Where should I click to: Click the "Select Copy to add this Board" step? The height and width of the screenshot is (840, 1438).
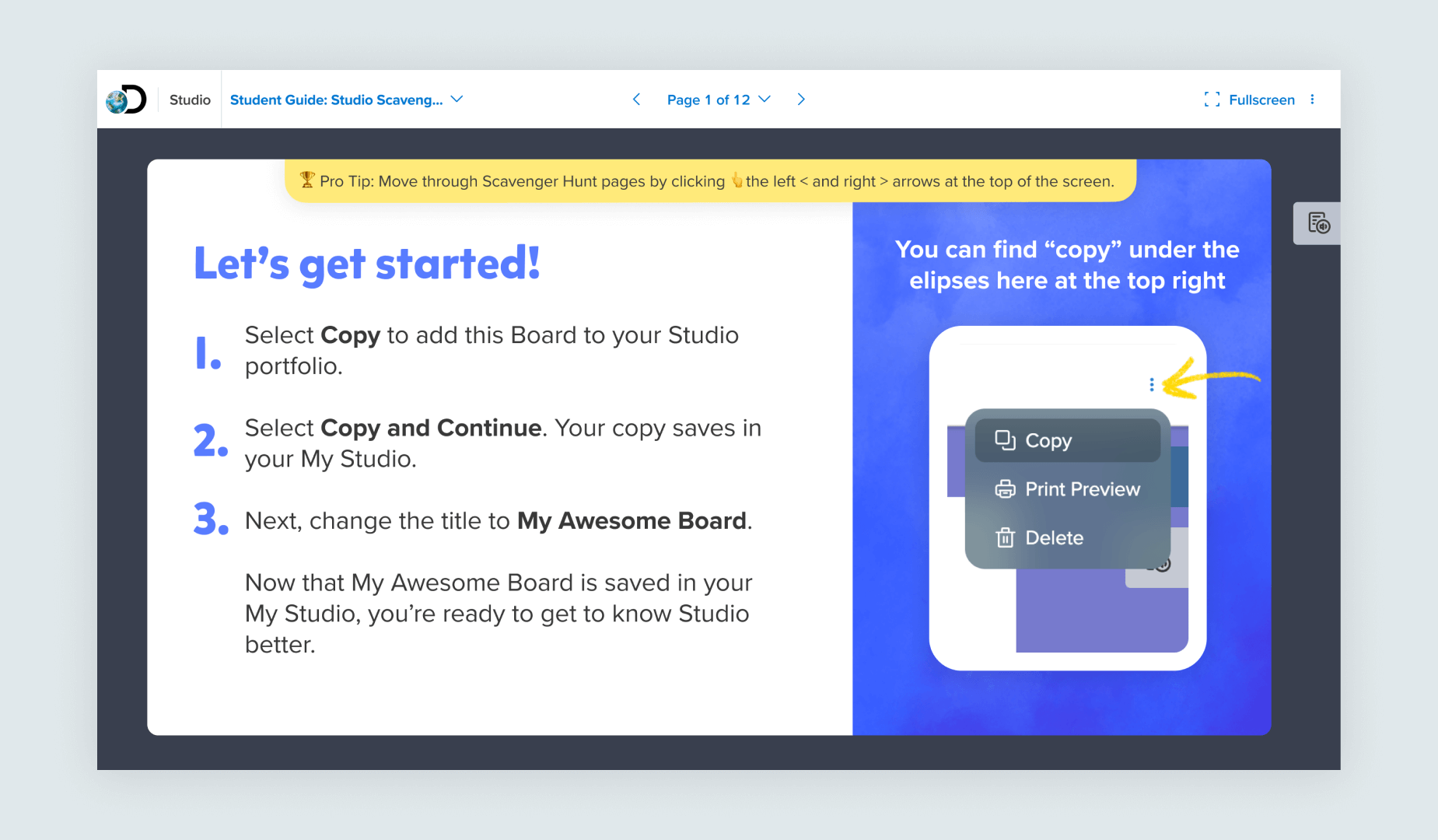pyautogui.click(x=492, y=350)
